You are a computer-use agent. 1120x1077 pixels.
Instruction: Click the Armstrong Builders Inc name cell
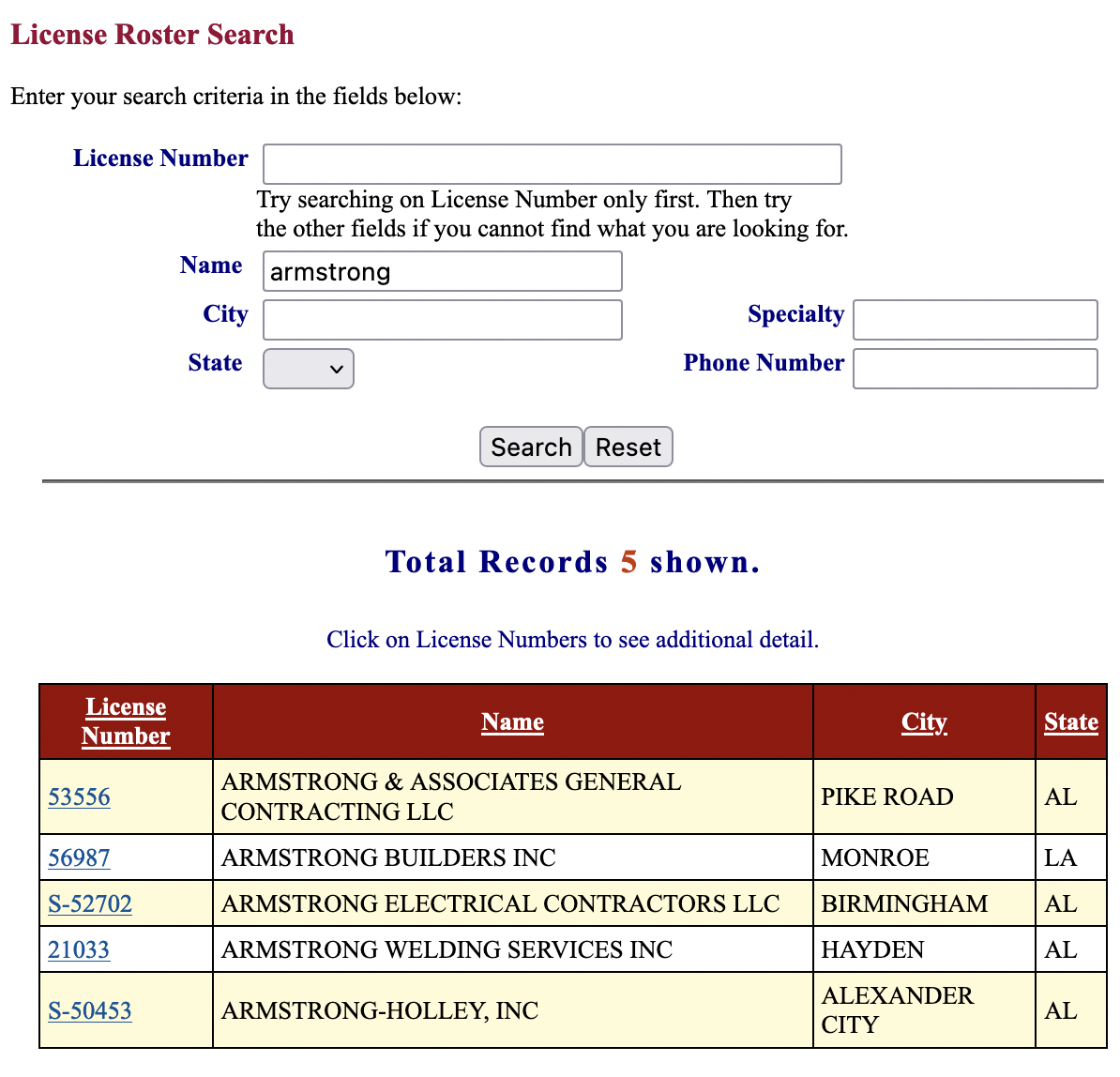tap(388, 857)
